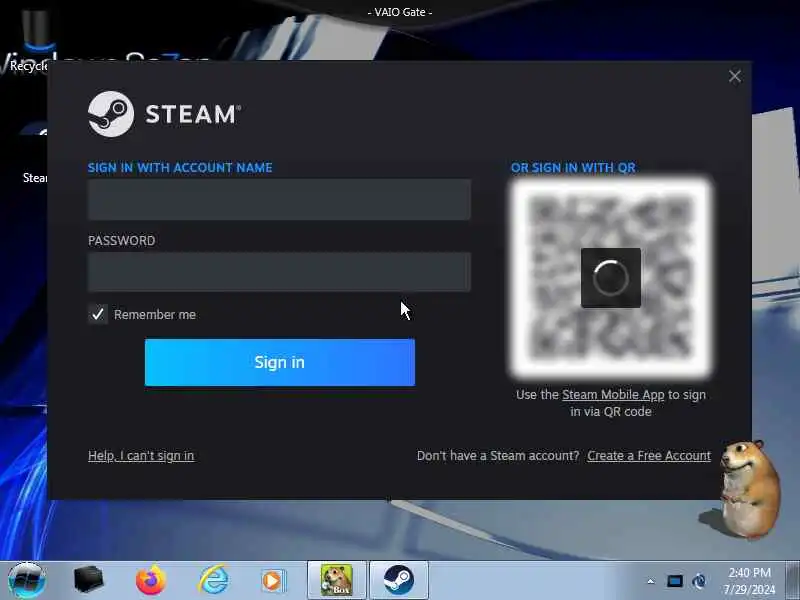The width and height of the screenshot is (800, 600).
Task: Close the Steam sign-in dialog
Action: pos(735,77)
